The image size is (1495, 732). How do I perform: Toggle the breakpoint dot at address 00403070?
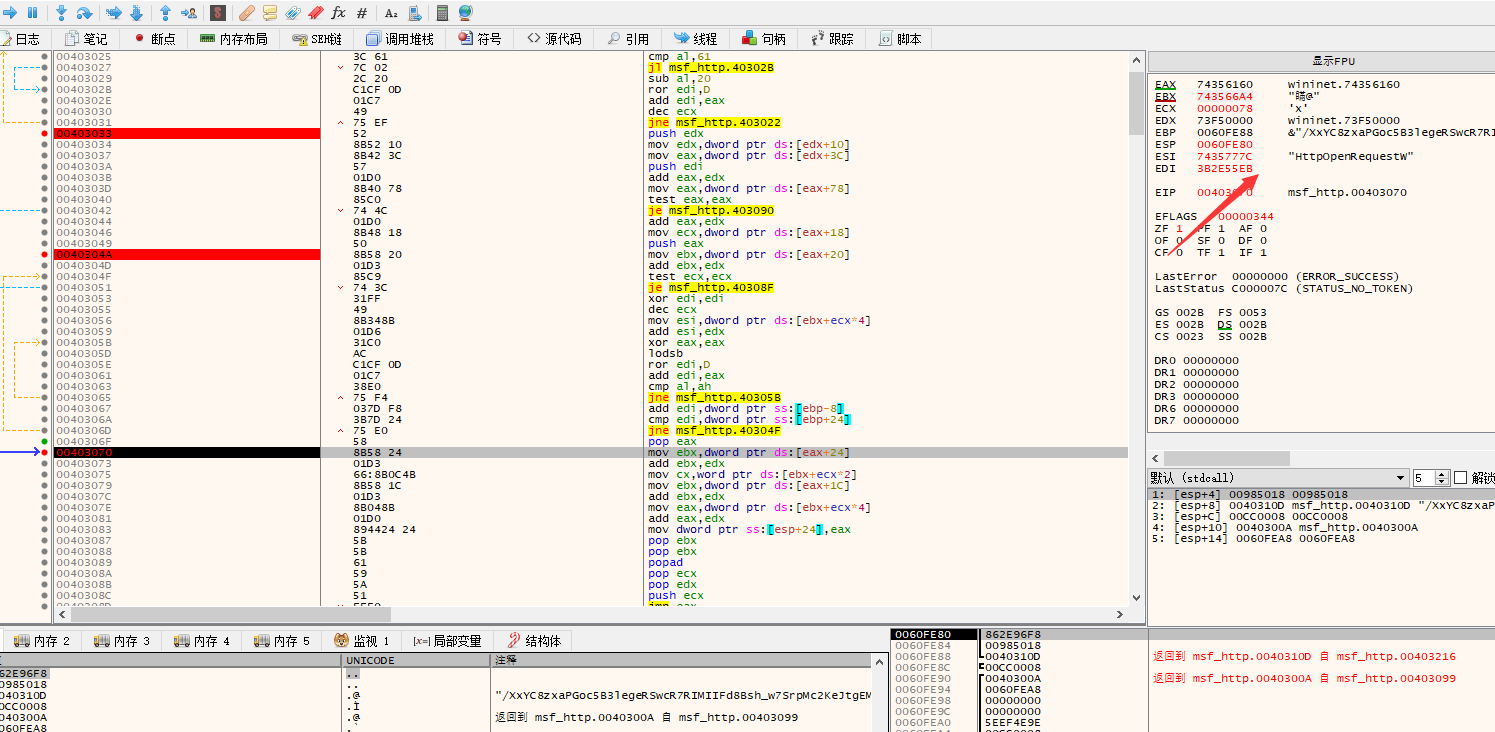pyautogui.click(x=45, y=453)
